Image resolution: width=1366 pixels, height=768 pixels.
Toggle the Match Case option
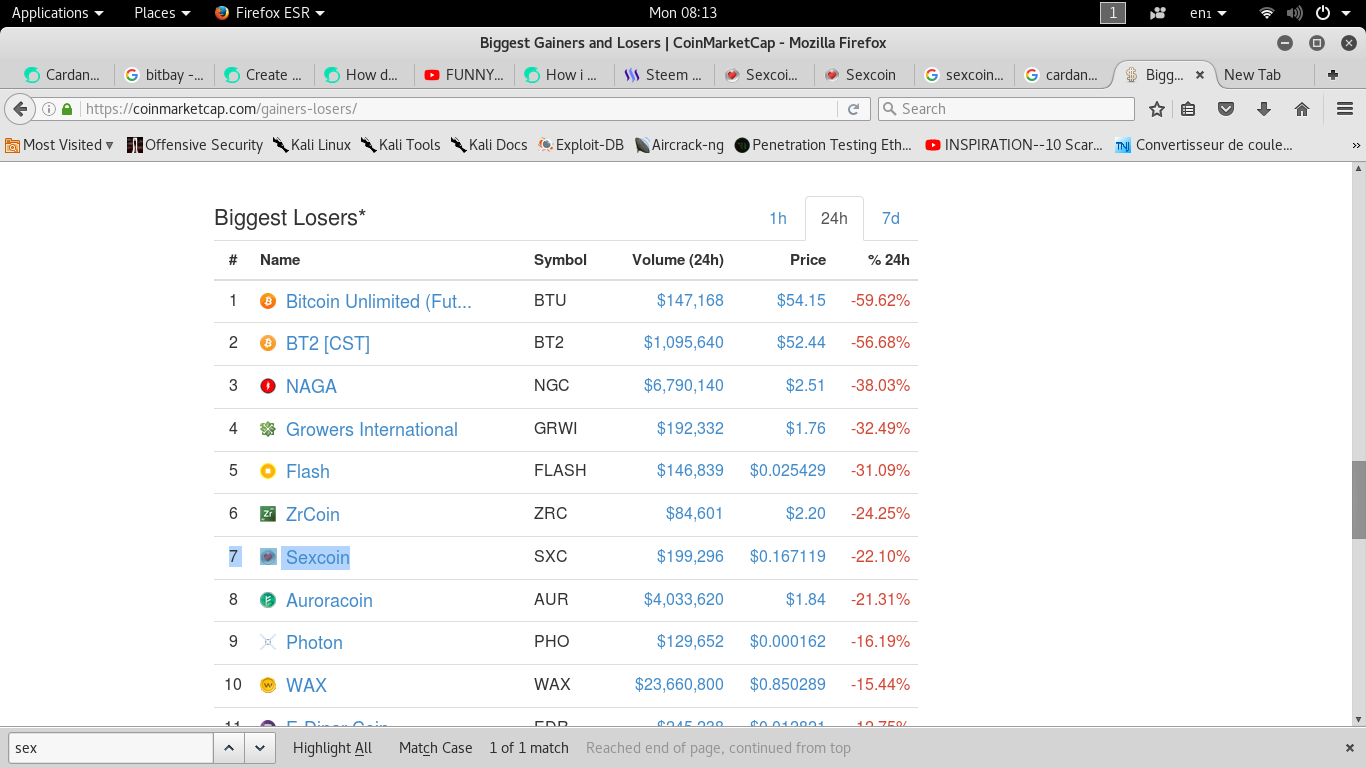435,748
